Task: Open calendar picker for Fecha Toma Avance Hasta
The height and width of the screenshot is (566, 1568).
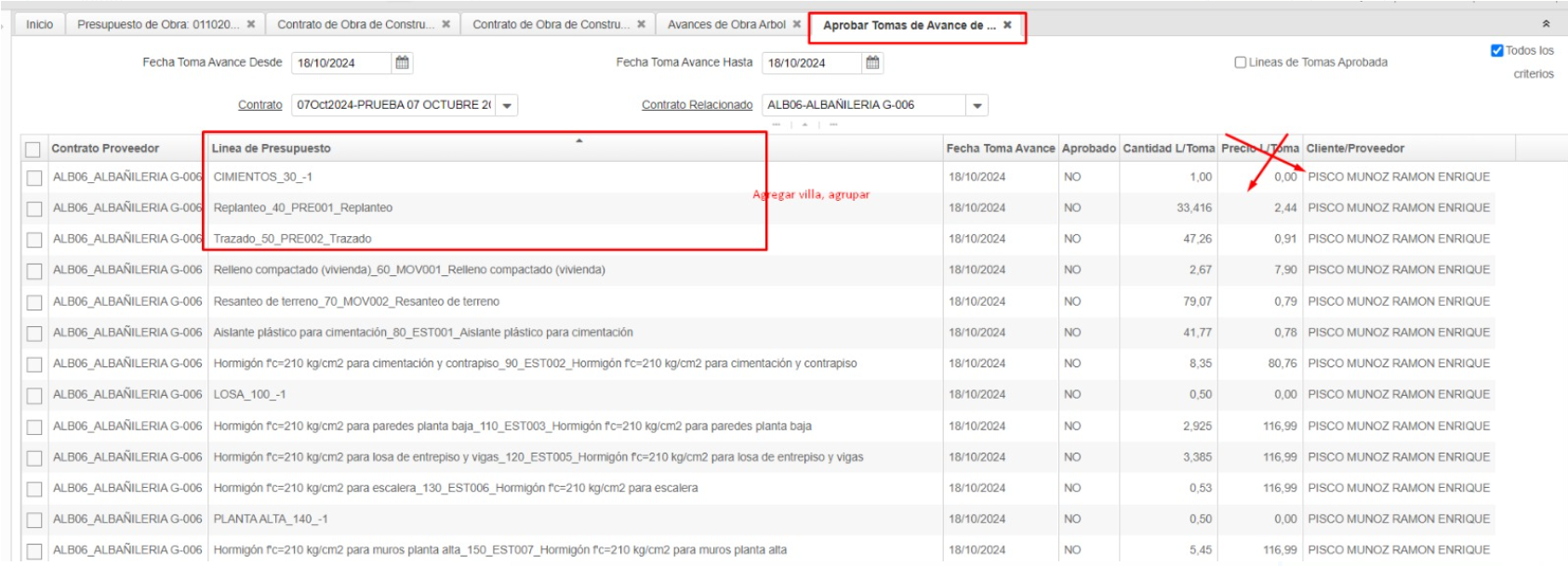Action: coord(872,62)
